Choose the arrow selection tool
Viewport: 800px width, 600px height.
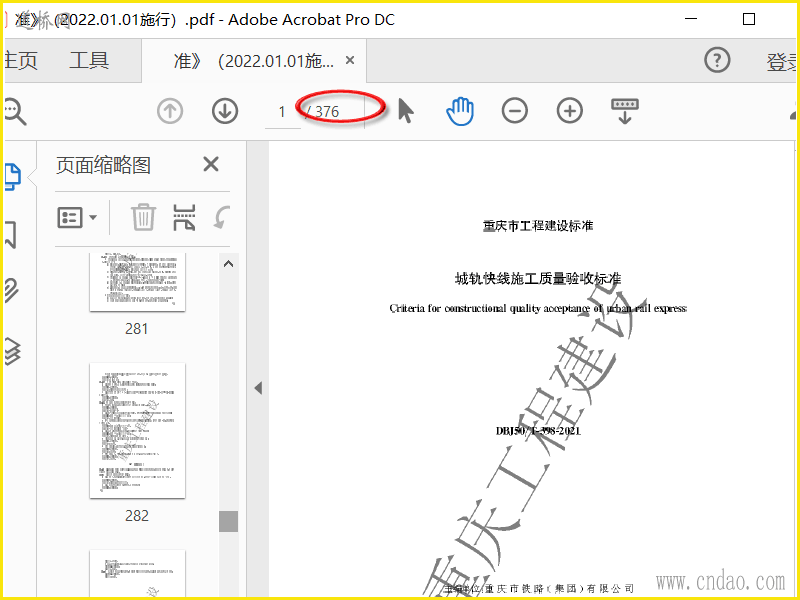point(406,111)
